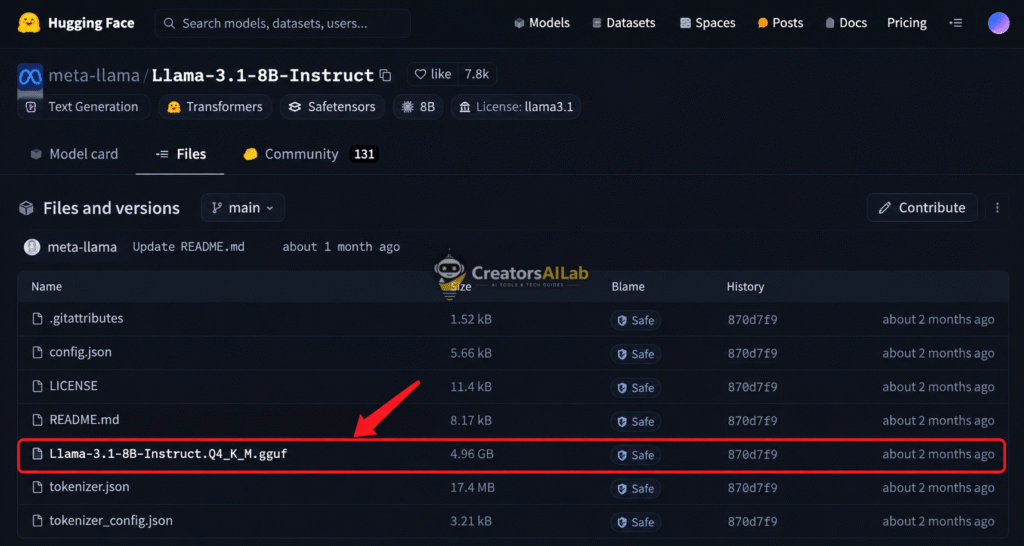The width and height of the screenshot is (1024, 546).
Task: Open the Docs nav link
Action: (x=846, y=23)
